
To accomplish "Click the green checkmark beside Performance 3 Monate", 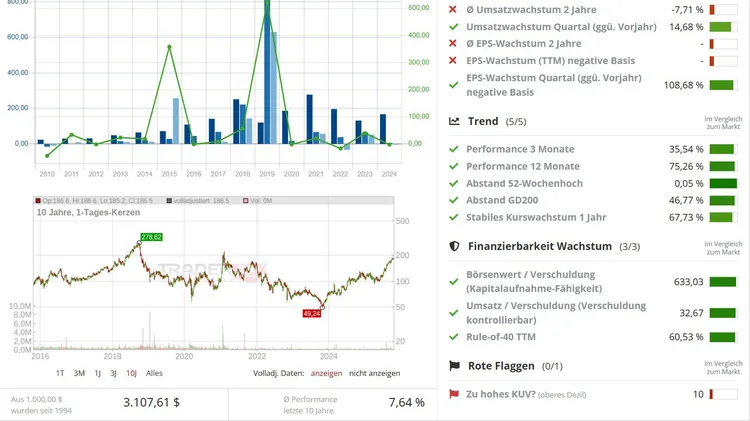I will (454, 149).
